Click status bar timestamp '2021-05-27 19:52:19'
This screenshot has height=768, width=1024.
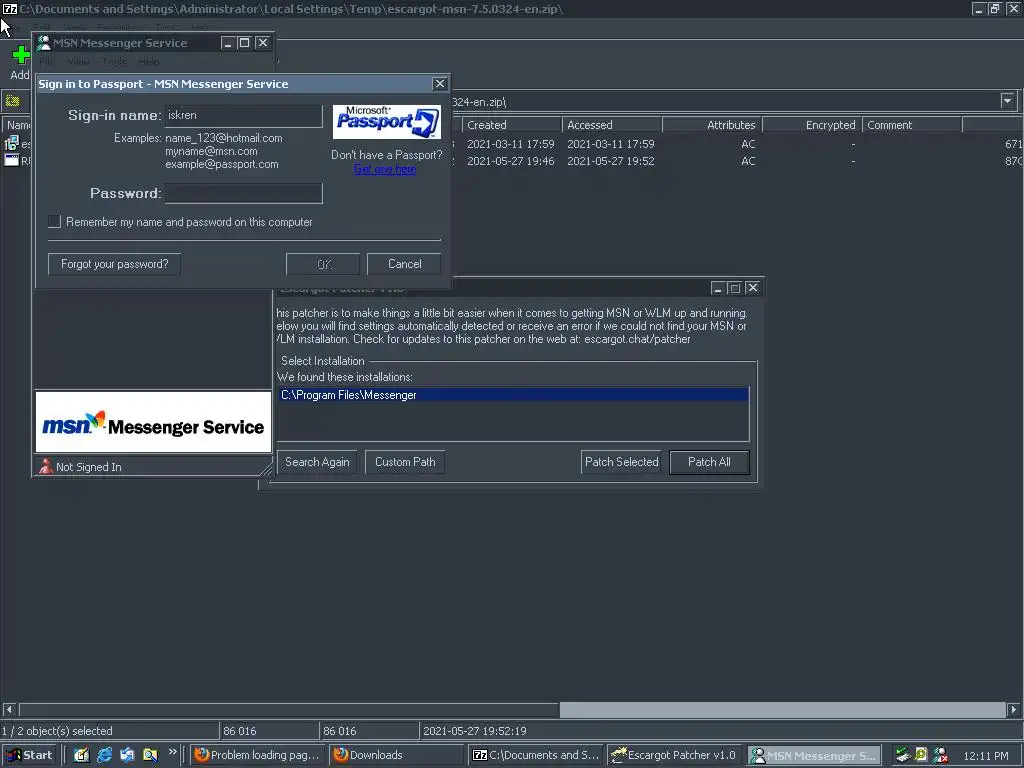point(475,731)
